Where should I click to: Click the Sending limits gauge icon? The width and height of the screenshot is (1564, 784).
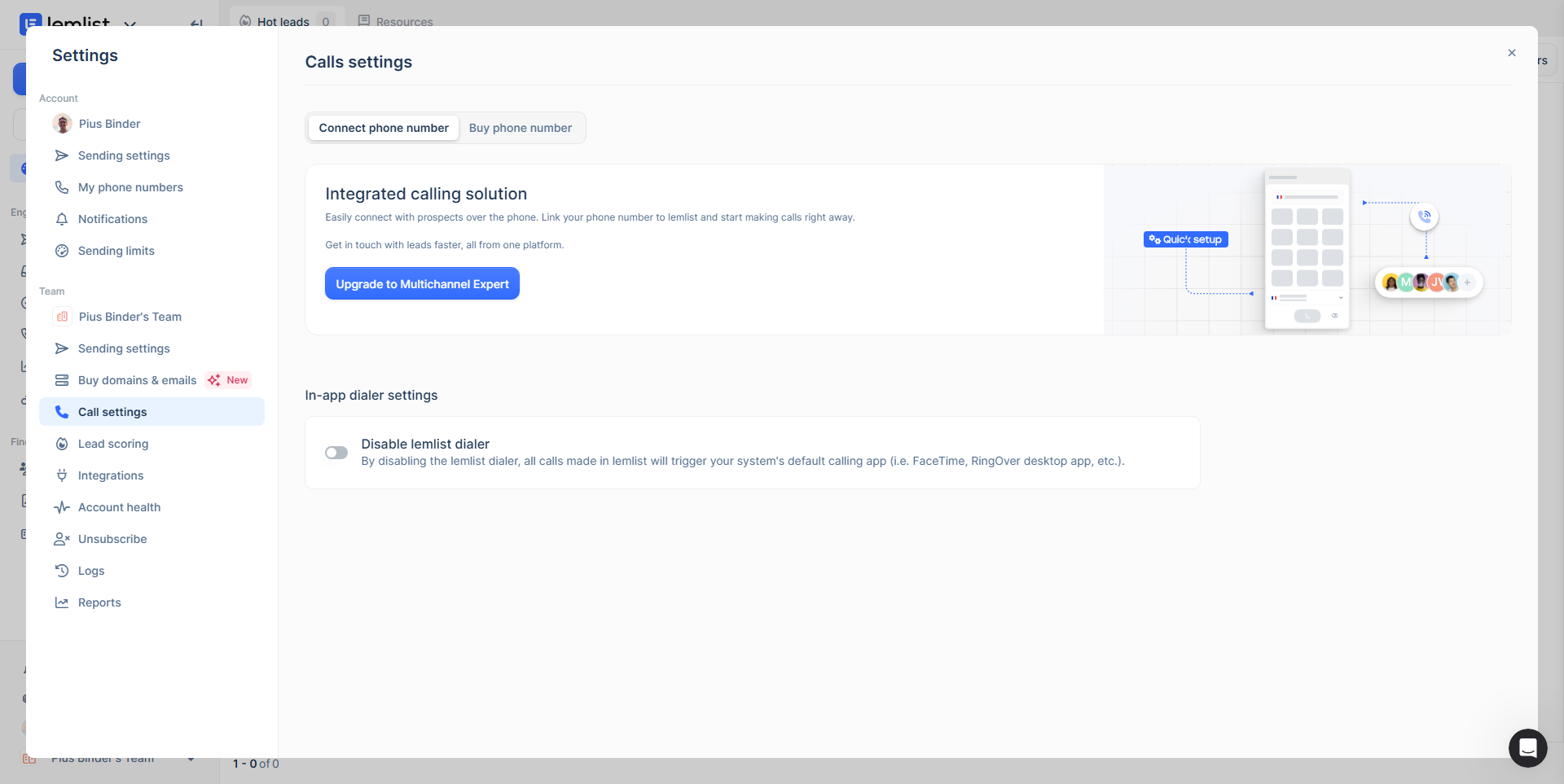pos(62,251)
